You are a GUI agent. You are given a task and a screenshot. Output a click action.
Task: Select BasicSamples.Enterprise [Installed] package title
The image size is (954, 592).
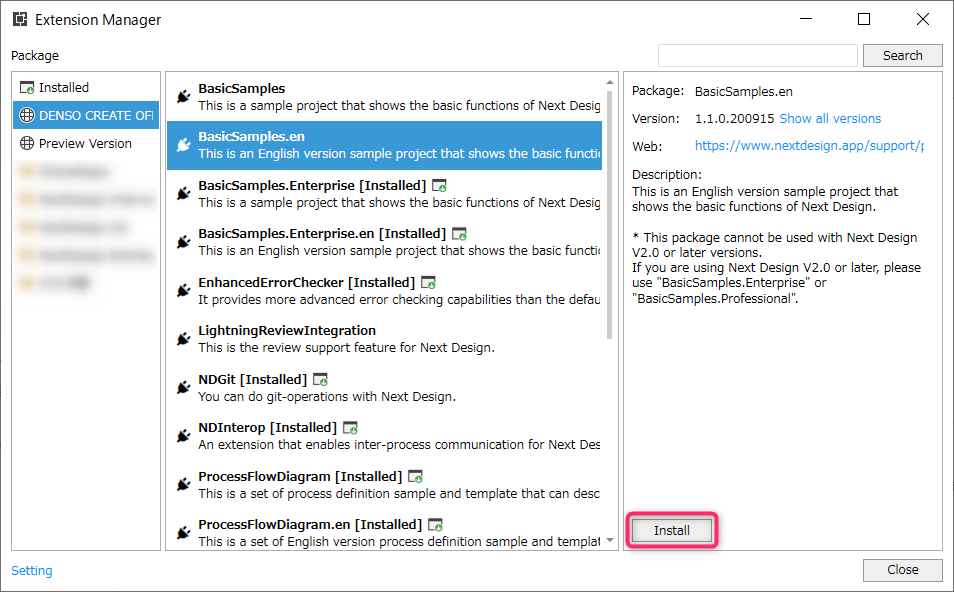point(312,186)
